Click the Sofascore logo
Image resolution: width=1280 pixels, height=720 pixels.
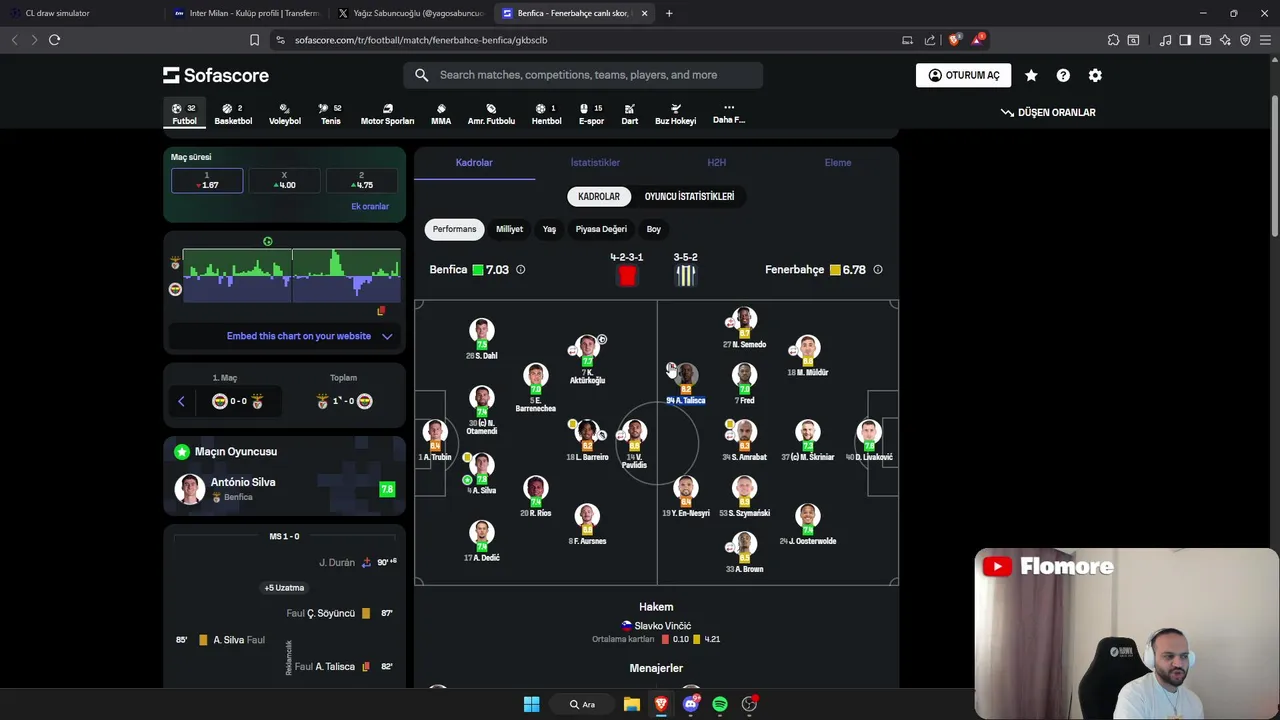[x=216, y=75]
